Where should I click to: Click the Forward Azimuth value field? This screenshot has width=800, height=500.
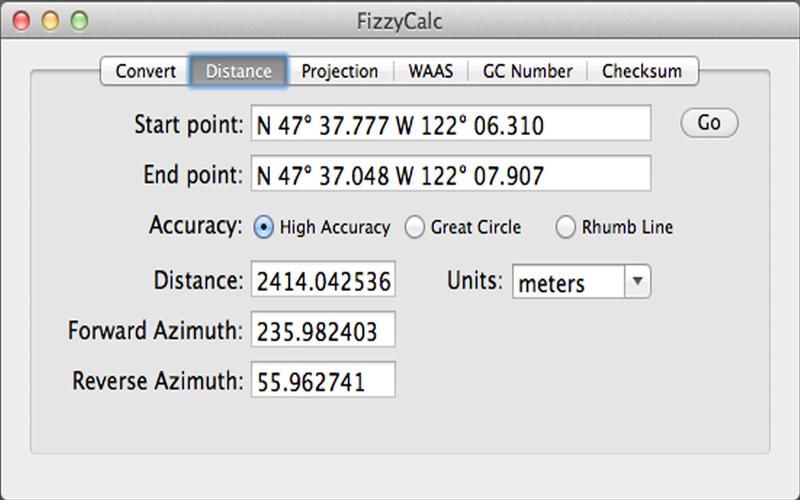point(323,330)
